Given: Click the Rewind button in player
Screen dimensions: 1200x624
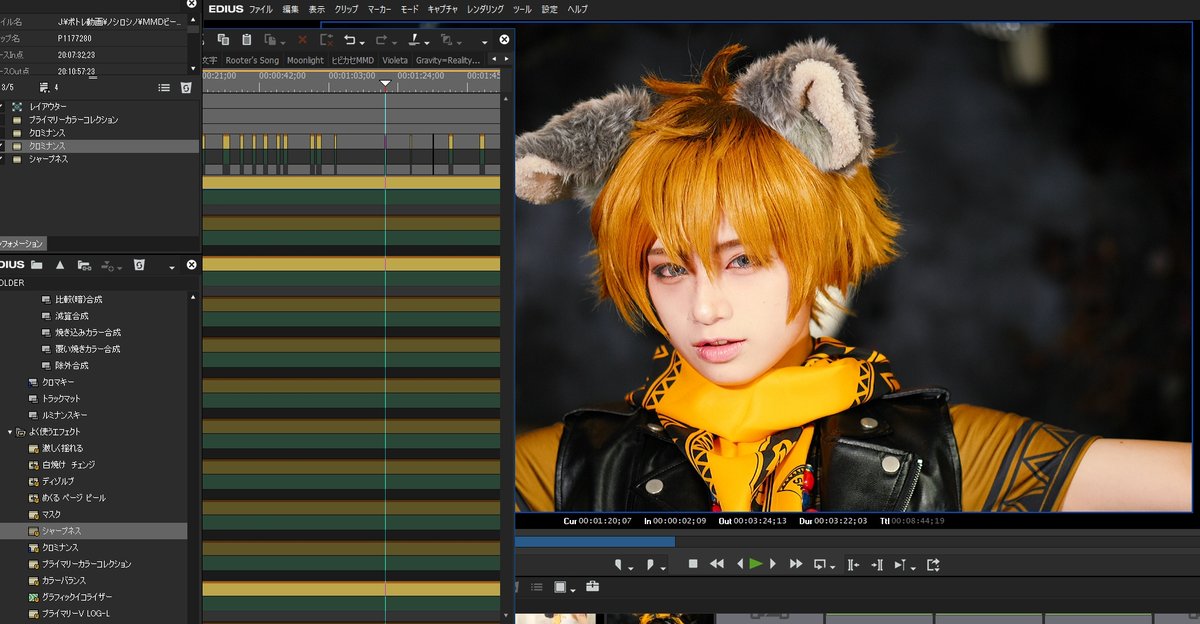Looking at the screenshot, I should 717,564.
